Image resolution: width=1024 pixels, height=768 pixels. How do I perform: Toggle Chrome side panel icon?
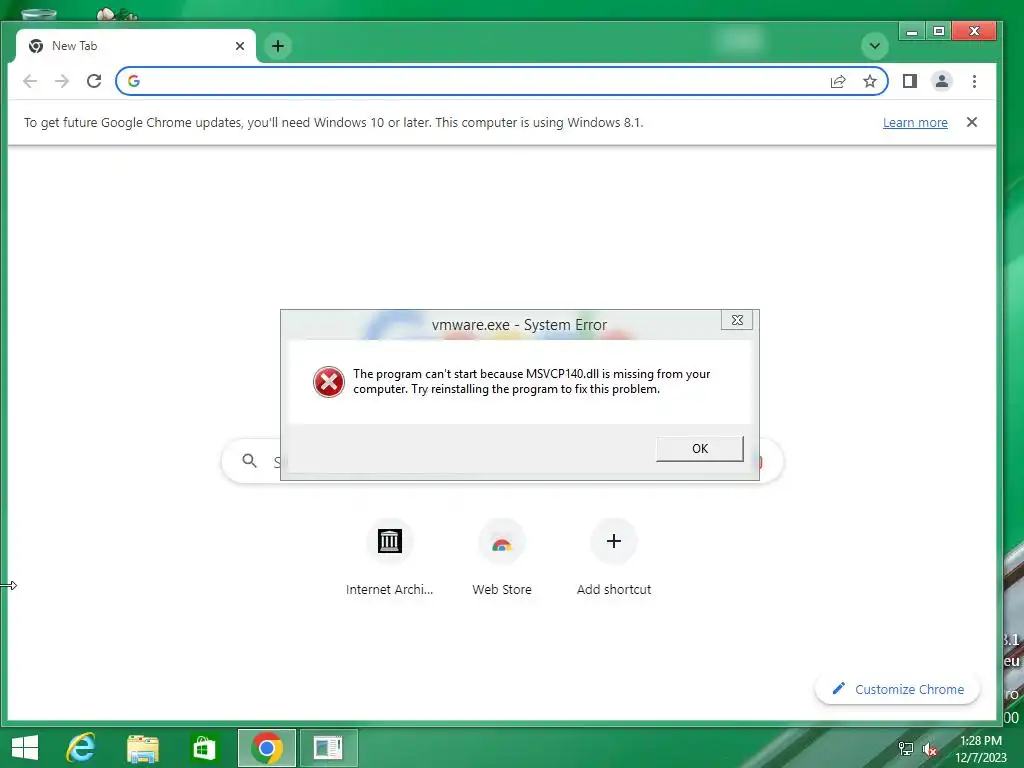pos(910,81)
